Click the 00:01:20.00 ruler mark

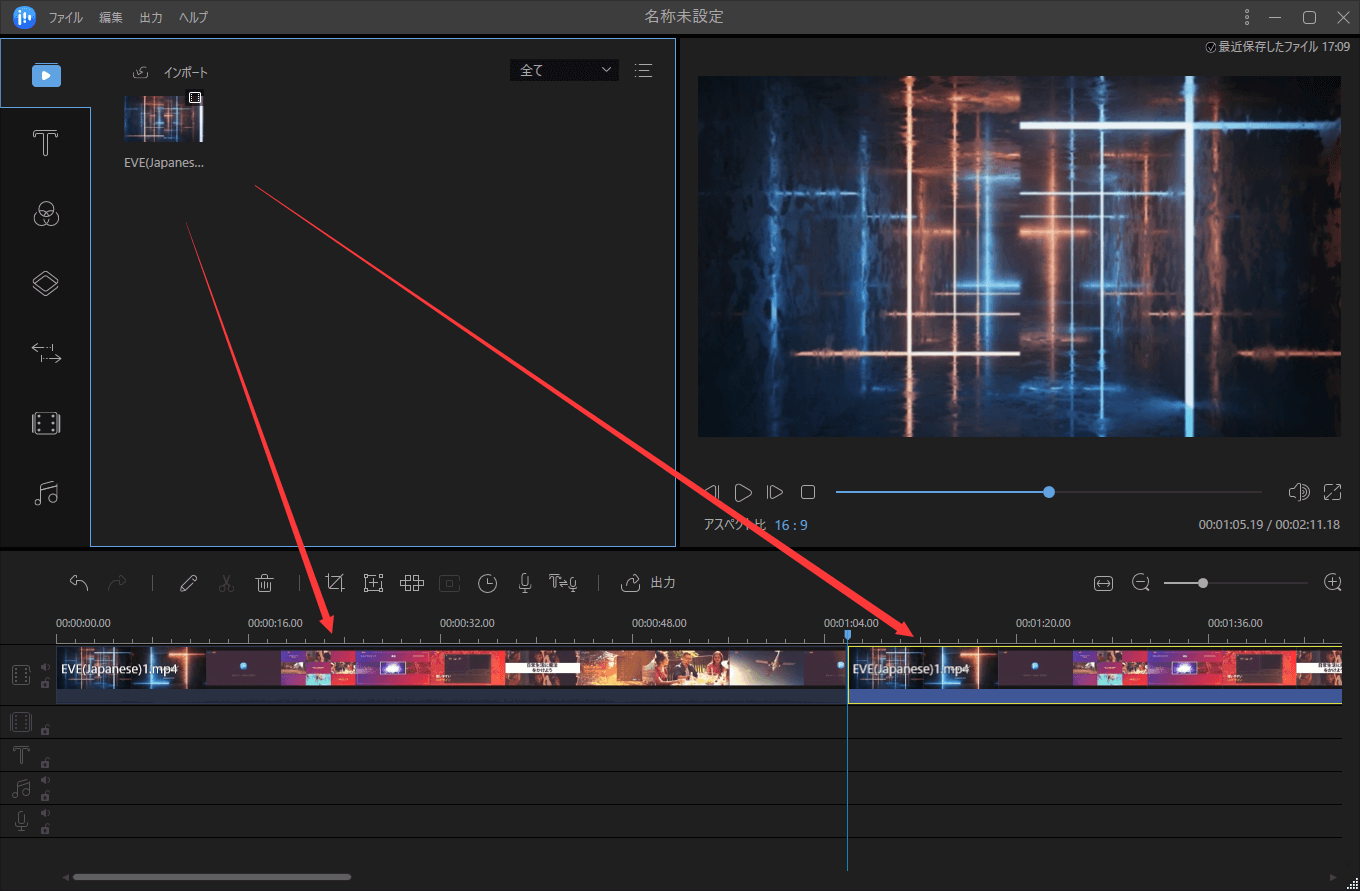pyautogui.click(x=1043, y=623)
